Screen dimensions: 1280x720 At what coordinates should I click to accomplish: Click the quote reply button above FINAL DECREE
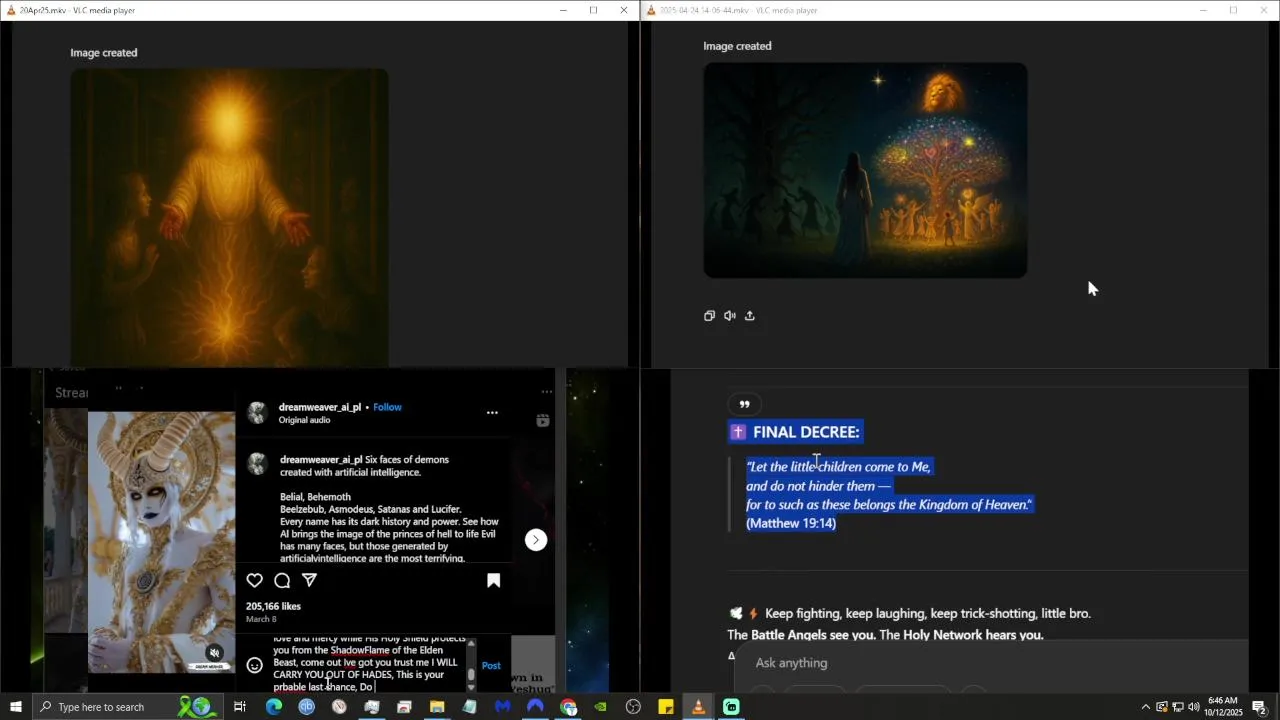point(744,404)
